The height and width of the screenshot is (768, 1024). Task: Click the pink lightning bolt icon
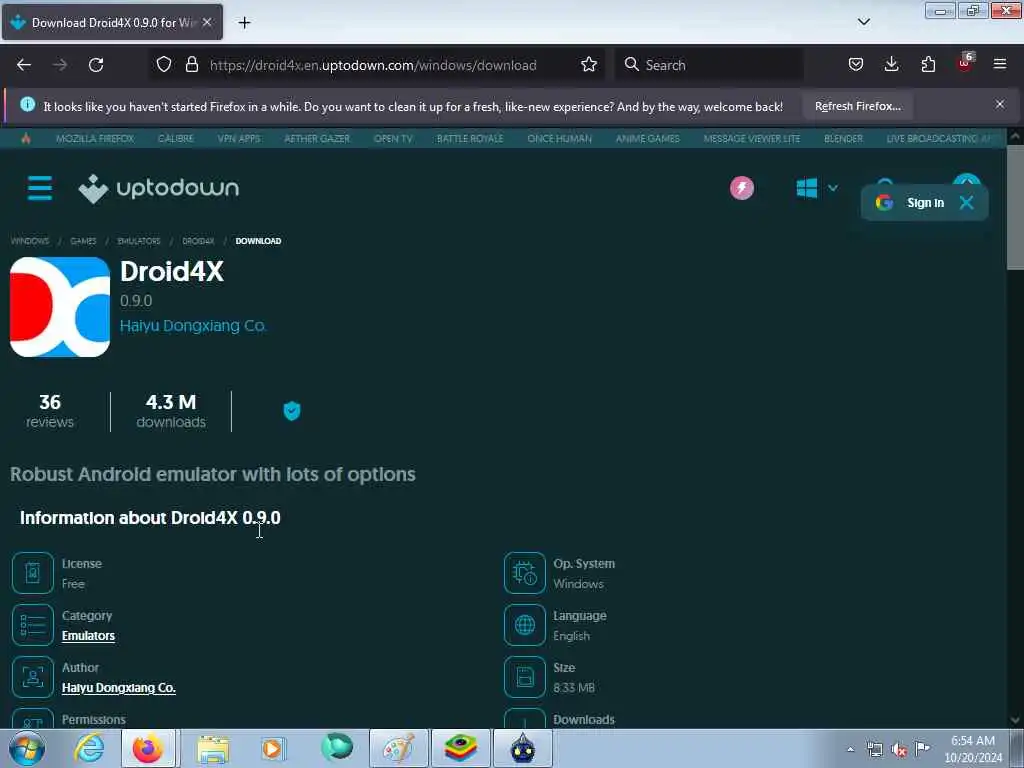[741, 188]
